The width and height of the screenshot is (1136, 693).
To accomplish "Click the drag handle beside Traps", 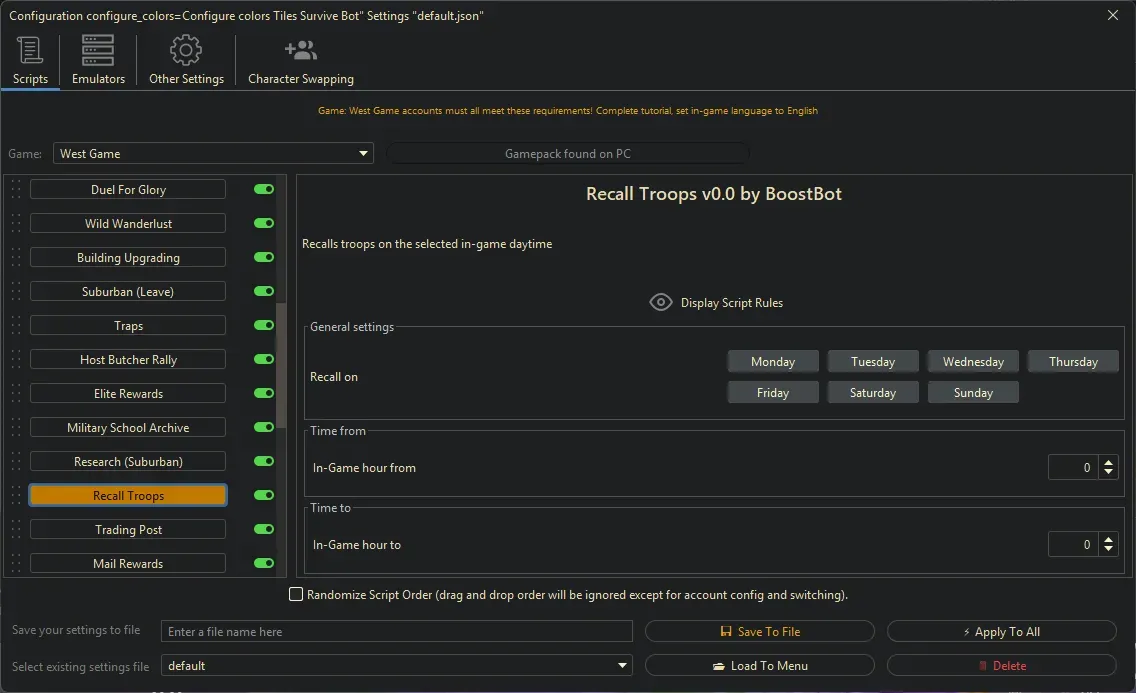I will pyautogui.click(x=15, y=326).
